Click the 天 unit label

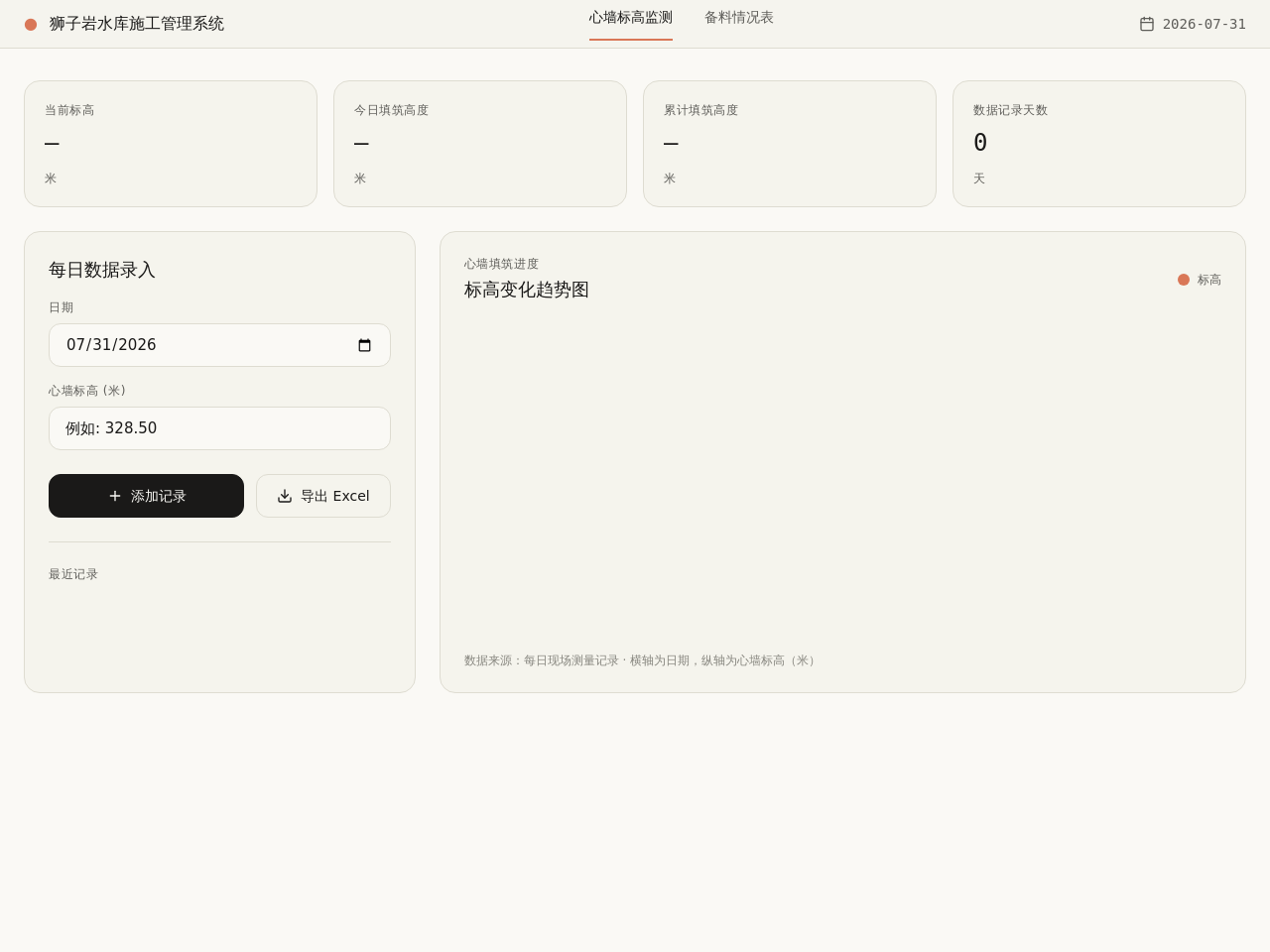tap(979, 178)
